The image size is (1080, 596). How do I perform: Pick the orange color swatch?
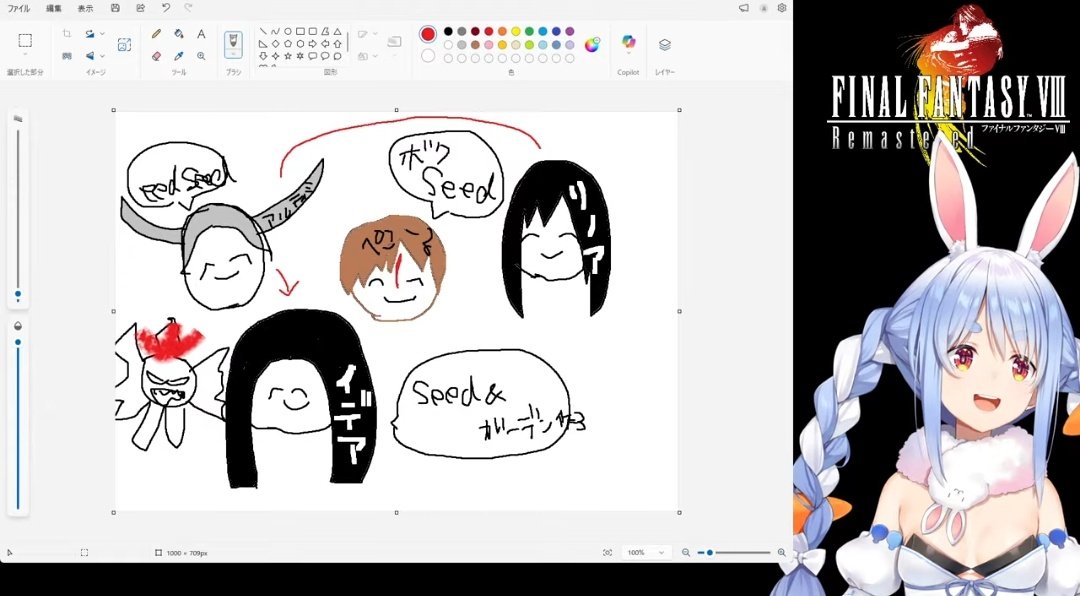click(502, 31)
